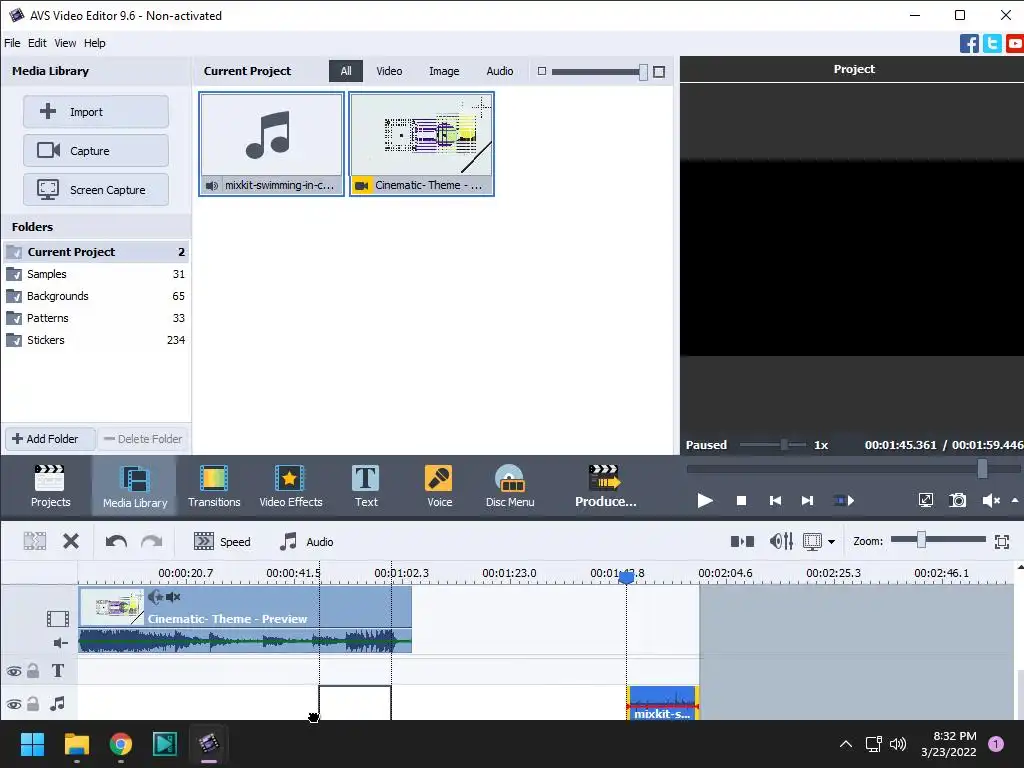Adjust the playback speed slider
Image resolution: width=1024 pixels, height=768 pixels.
[x=784, y=445]
